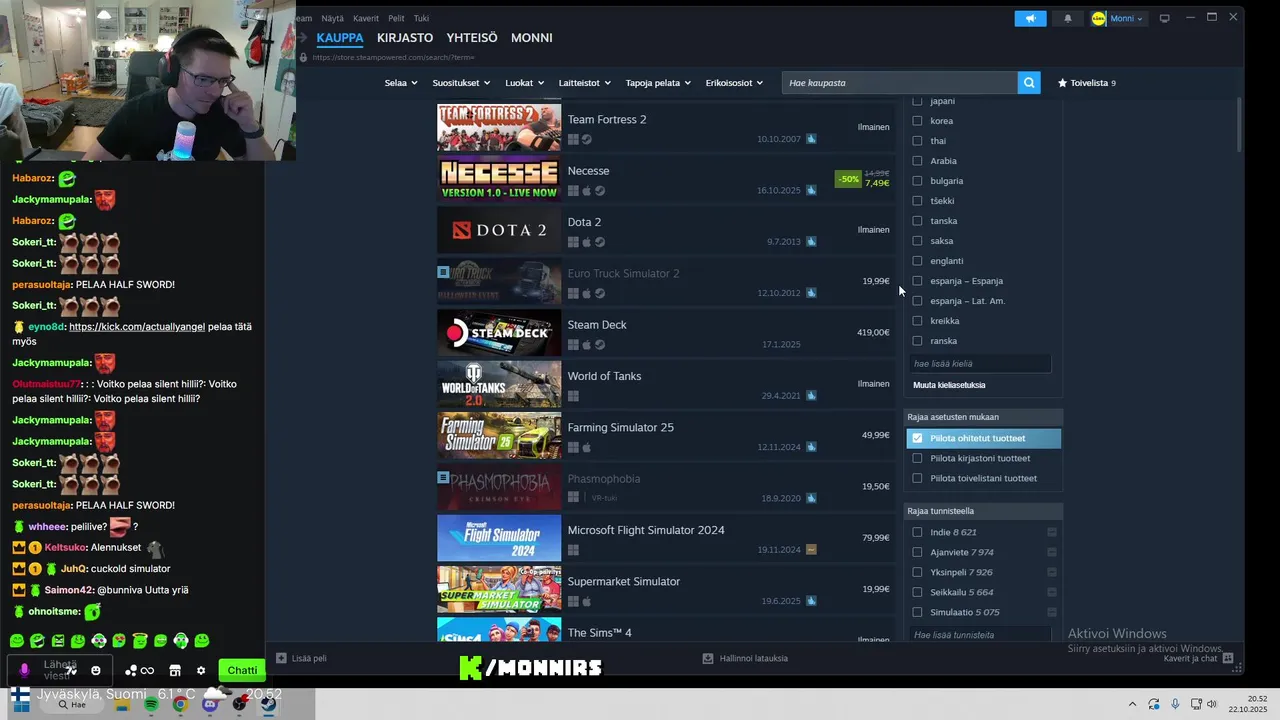Click the Simulaatio tag exclude minus icon
The image size is (1280, 720).
click(1052, 612)
